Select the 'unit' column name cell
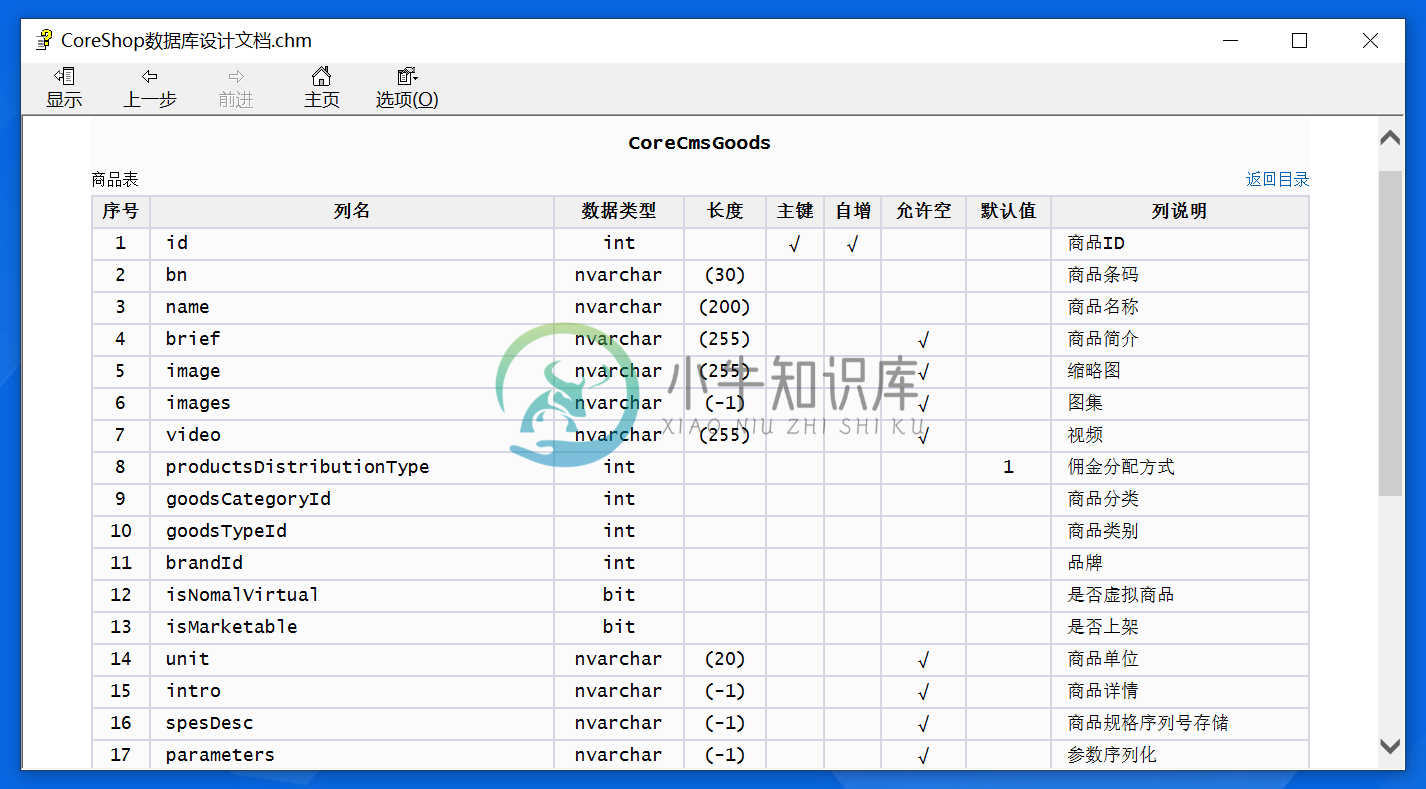This screenshot has height=789, width=1426. click(x=352, y=659)
